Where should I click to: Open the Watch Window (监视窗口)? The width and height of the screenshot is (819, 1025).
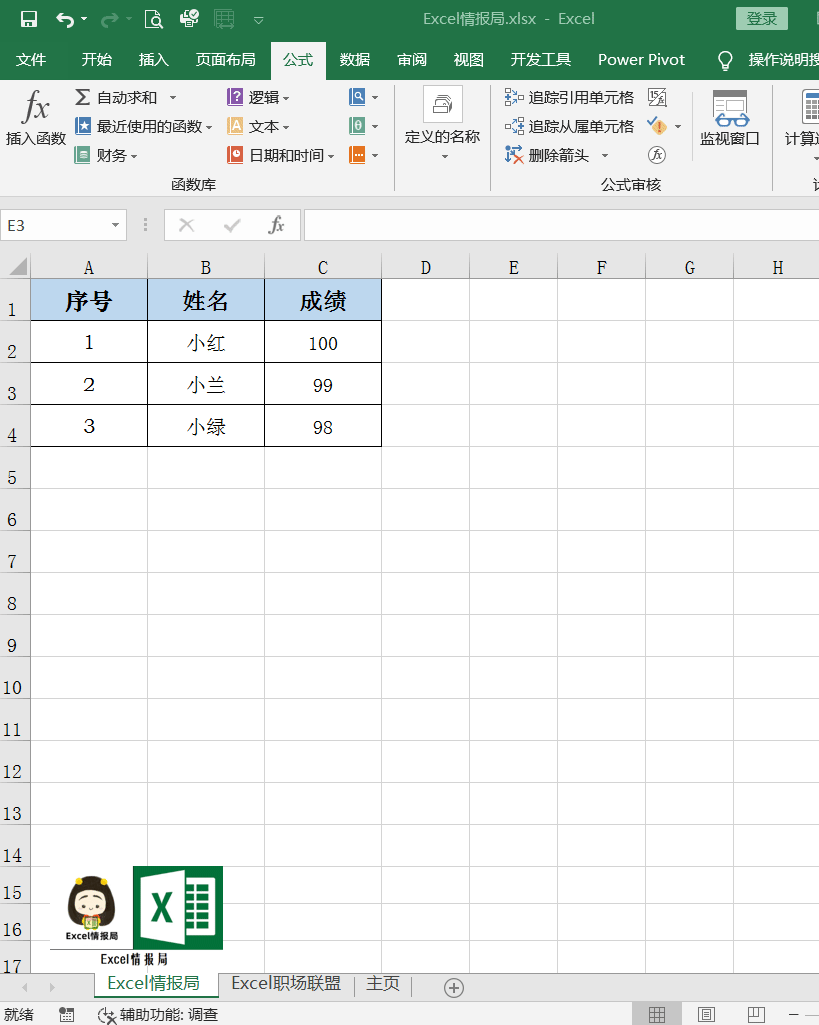(729, 119)
